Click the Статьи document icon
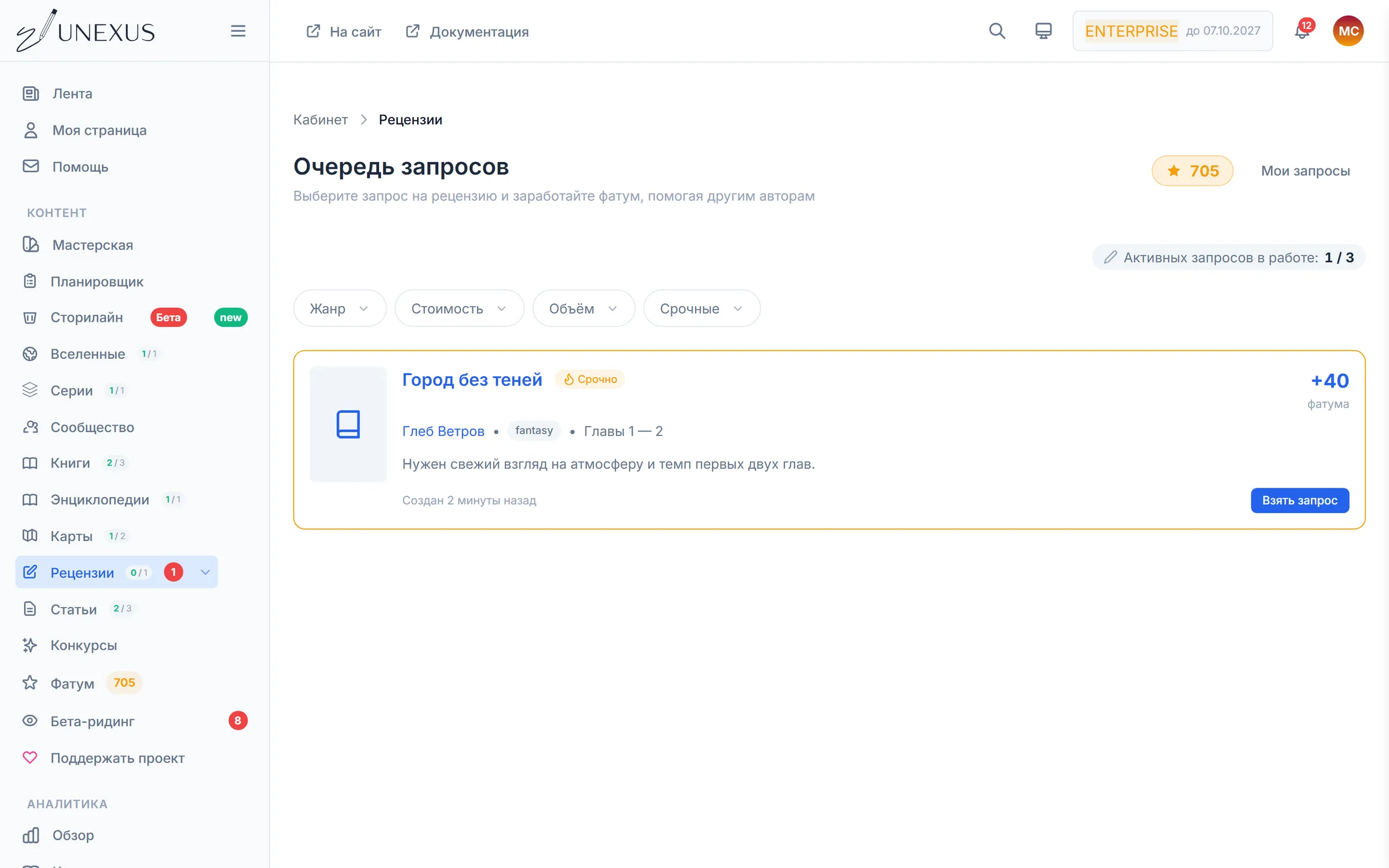This screenshot has height=868, width=1389. [x=30, y=609]
